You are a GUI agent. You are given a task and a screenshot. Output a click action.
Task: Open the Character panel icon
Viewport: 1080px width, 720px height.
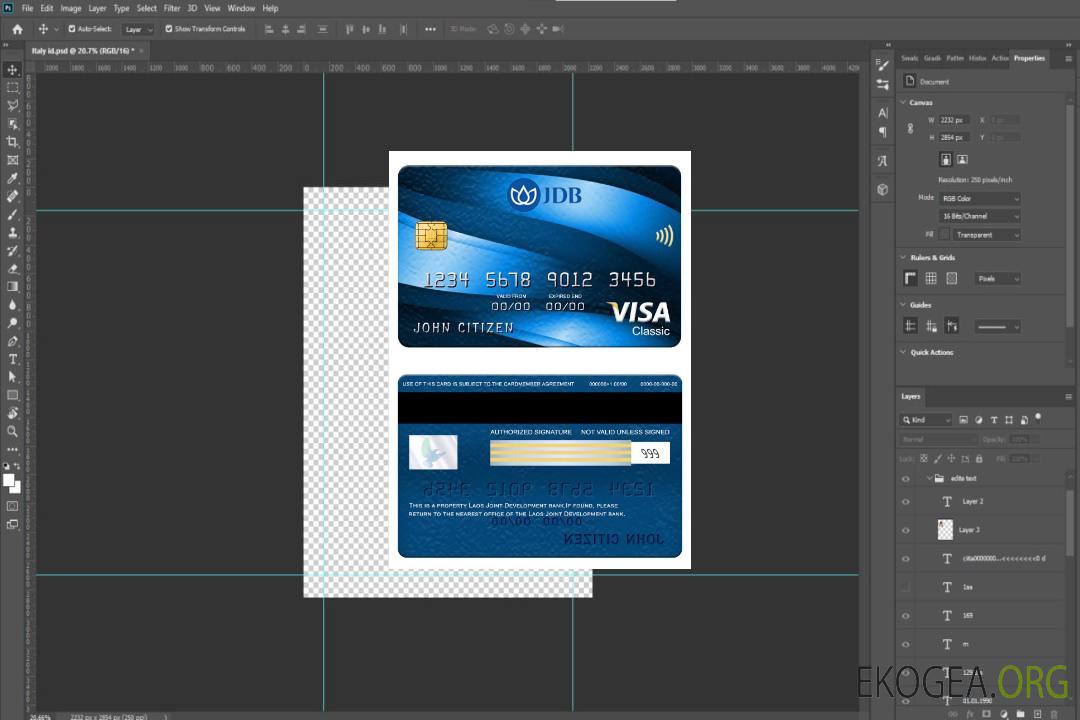click(883, 113)
